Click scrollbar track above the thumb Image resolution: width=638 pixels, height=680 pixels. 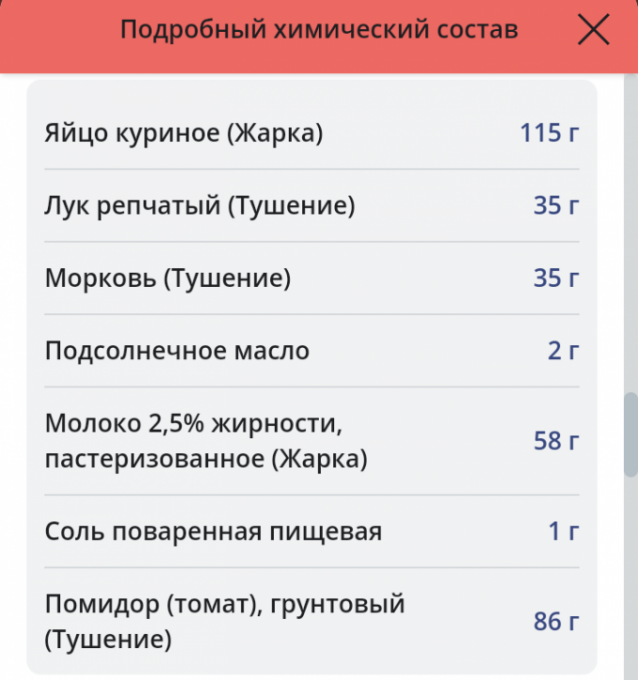631,233
